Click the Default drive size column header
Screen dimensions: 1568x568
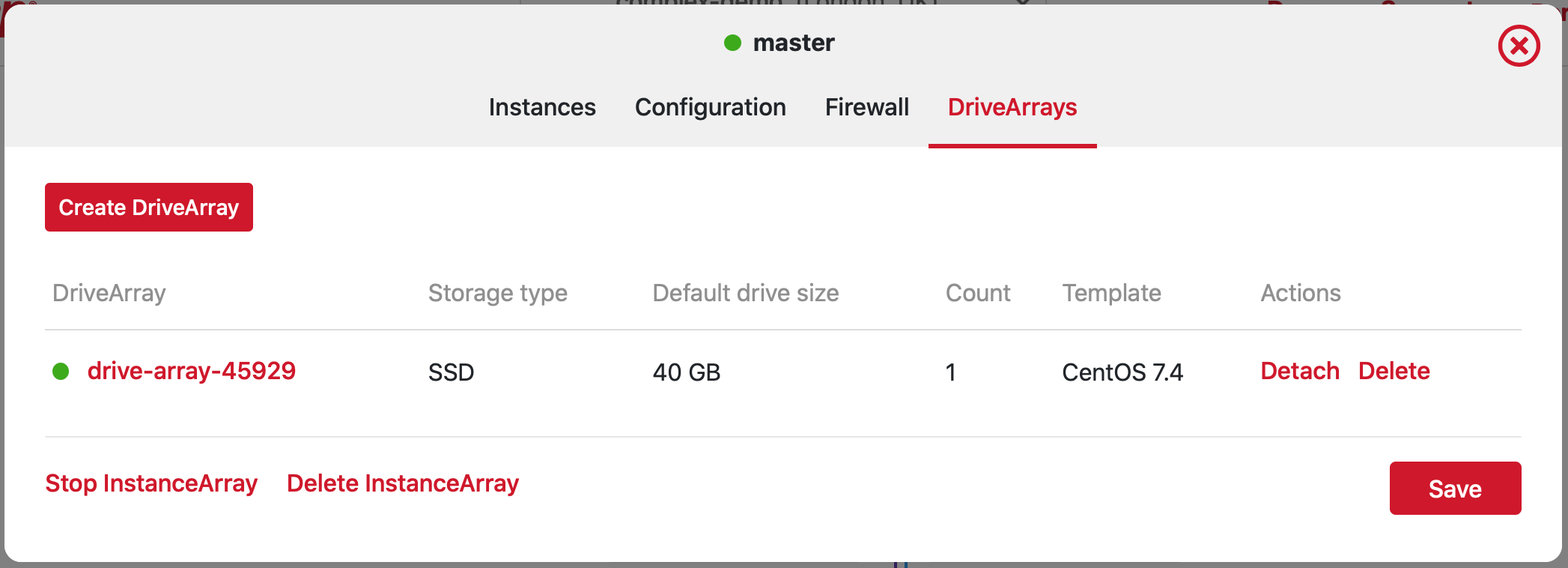745,293
